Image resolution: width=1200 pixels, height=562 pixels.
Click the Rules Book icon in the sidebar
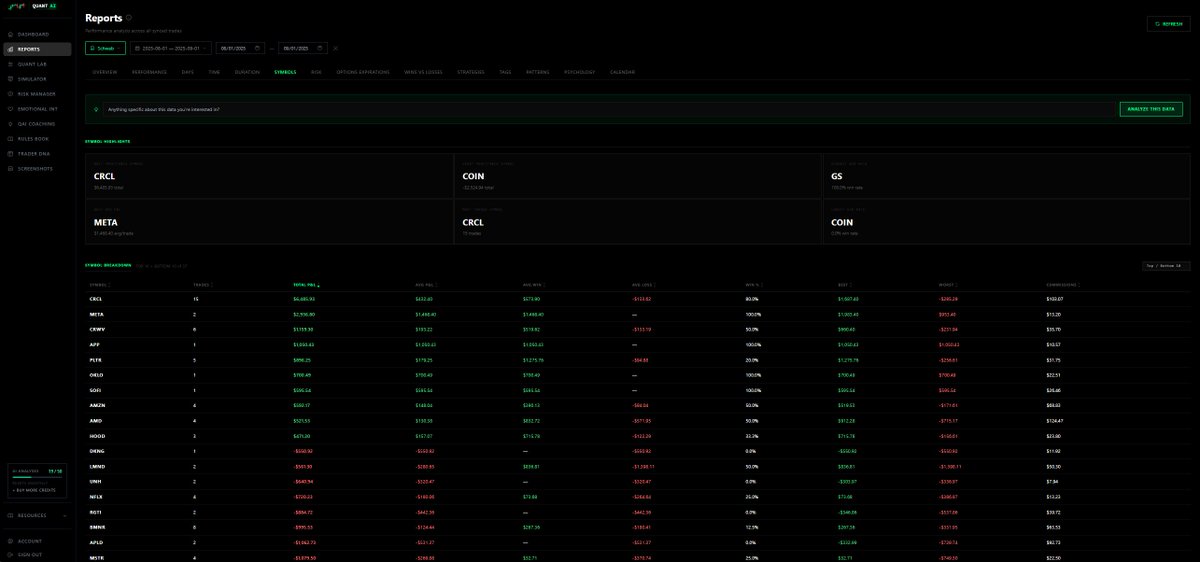click(x=10, y=139)
